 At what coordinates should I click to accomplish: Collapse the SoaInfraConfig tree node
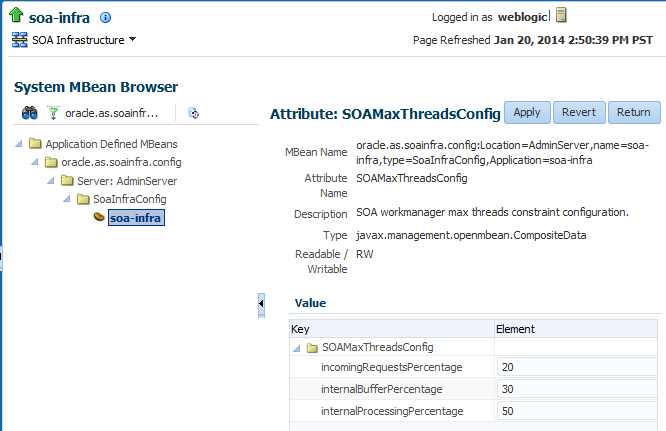pos(67,199)
